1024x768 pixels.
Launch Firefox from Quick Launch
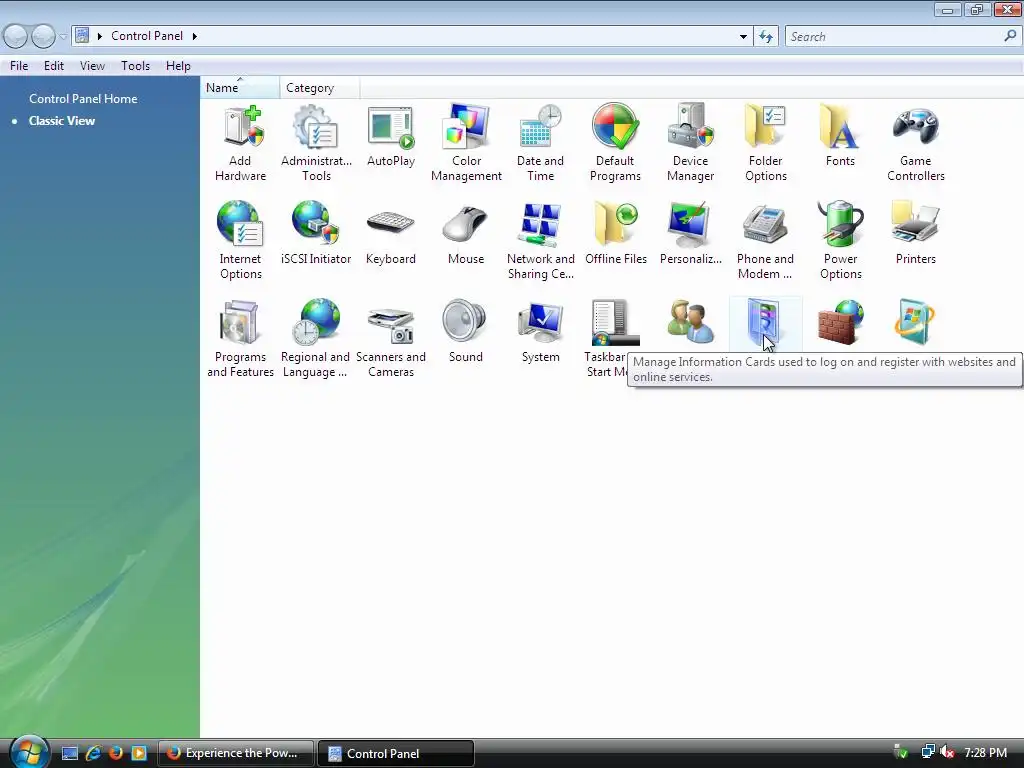pos(116,753)
